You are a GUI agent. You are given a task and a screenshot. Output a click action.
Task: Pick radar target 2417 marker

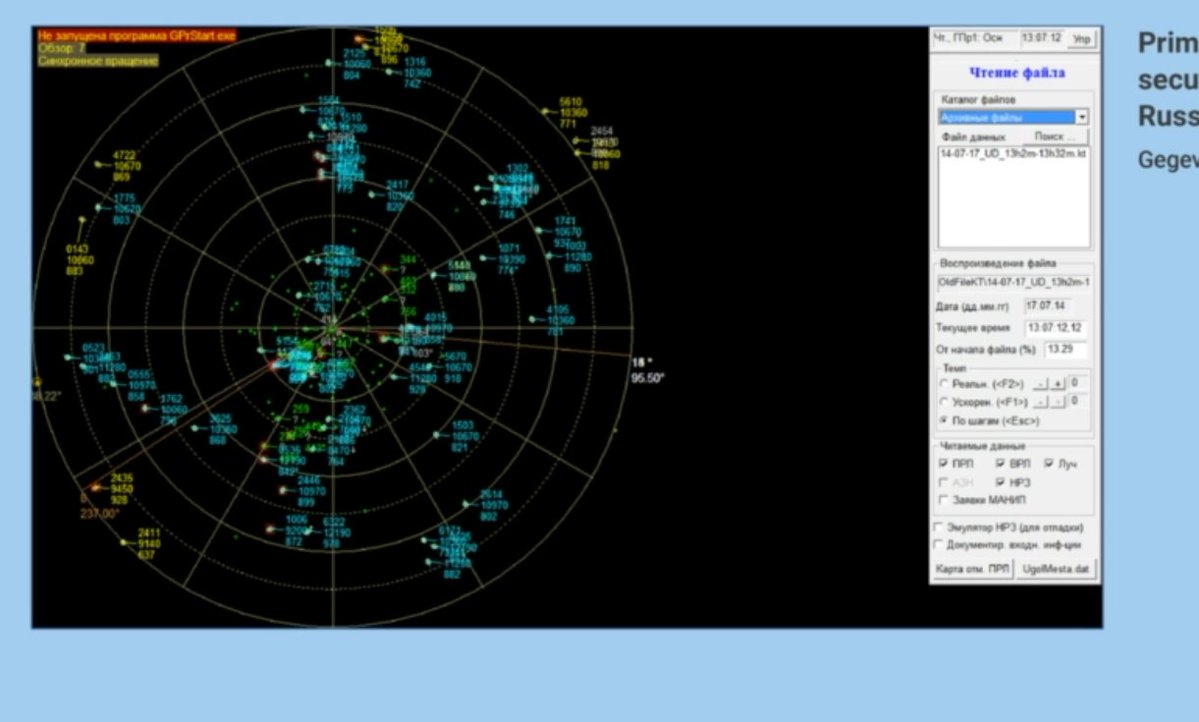[x=371, y=195]
